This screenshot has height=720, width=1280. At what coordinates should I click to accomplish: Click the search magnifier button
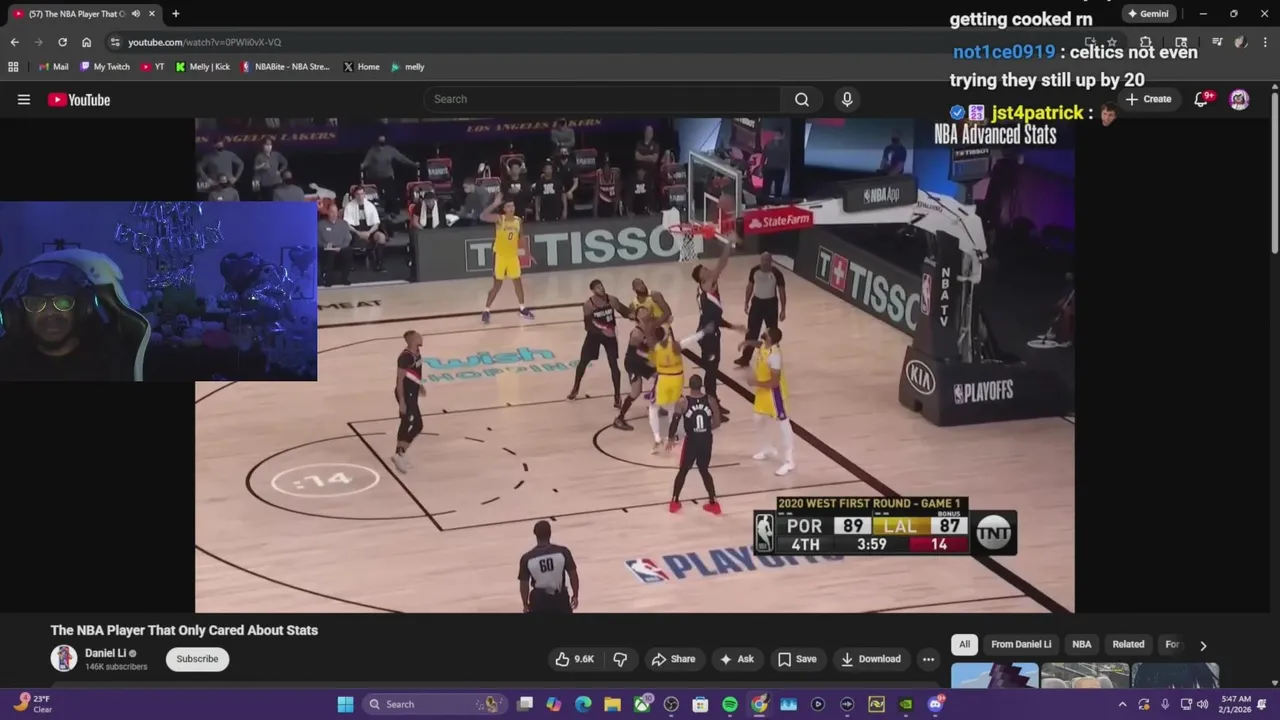801,99
